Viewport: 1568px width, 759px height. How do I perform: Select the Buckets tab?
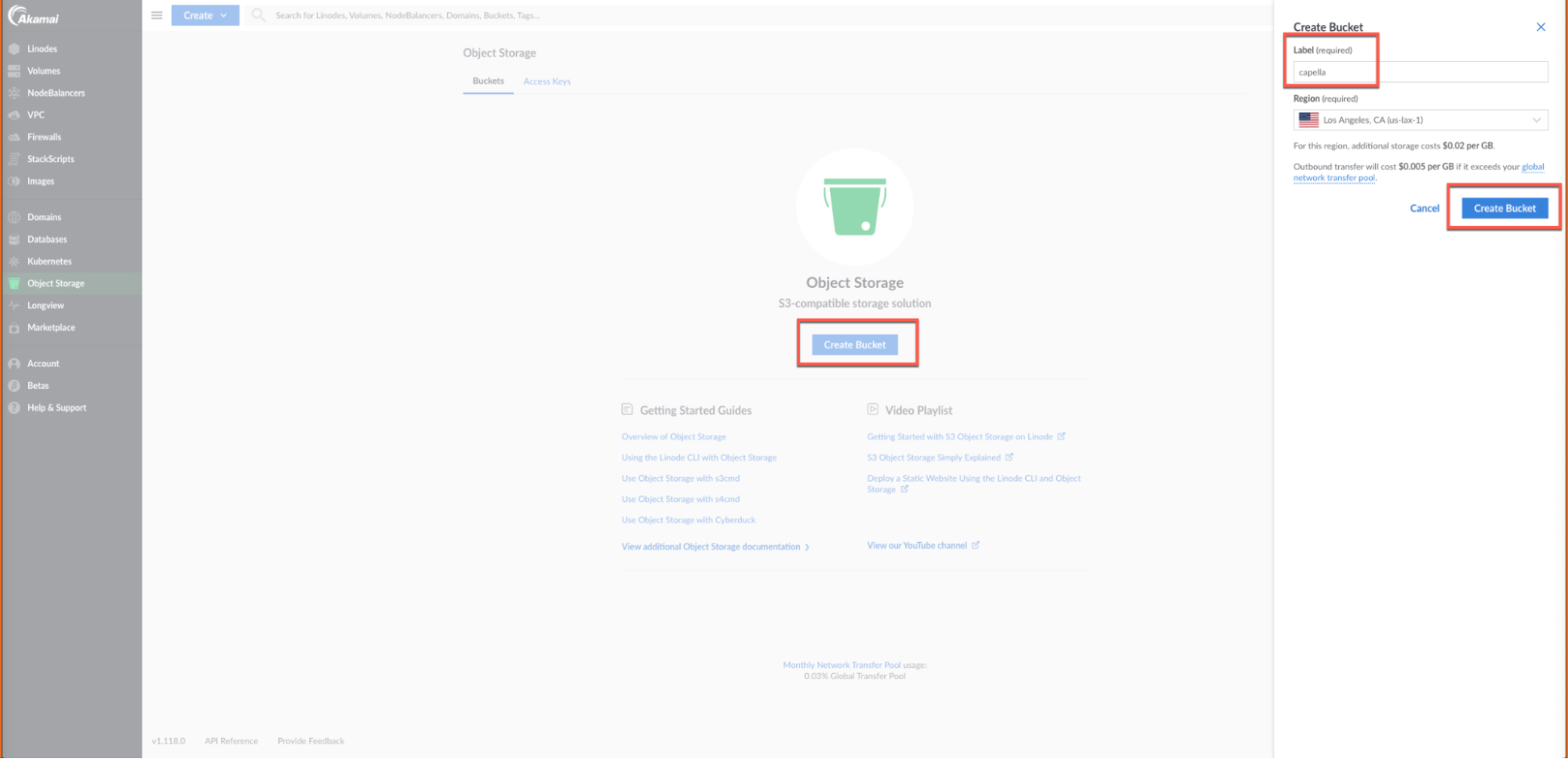click(x=488, y=81)
